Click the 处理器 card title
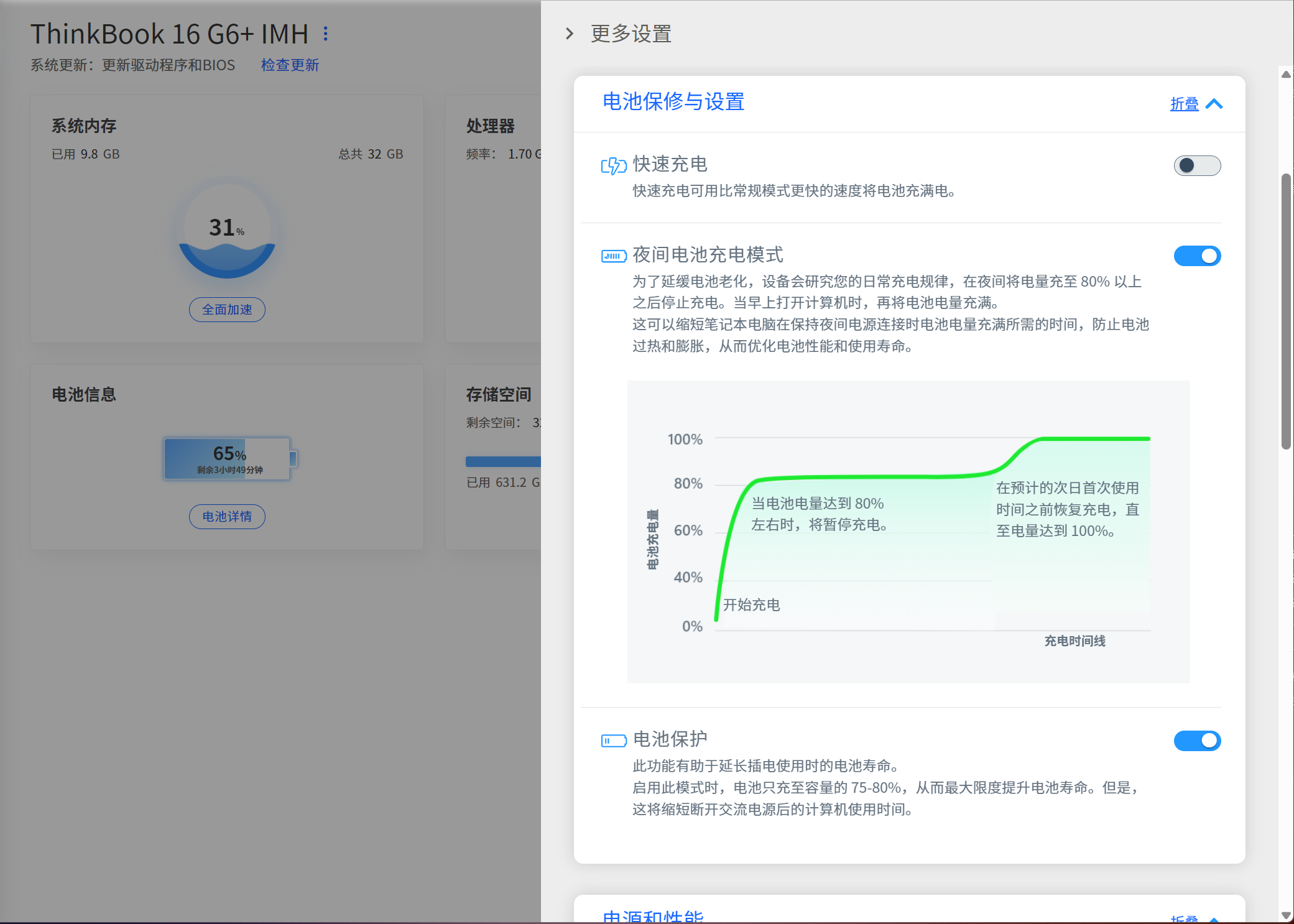The image size is (1294, 924). click(x=491, y=126)
